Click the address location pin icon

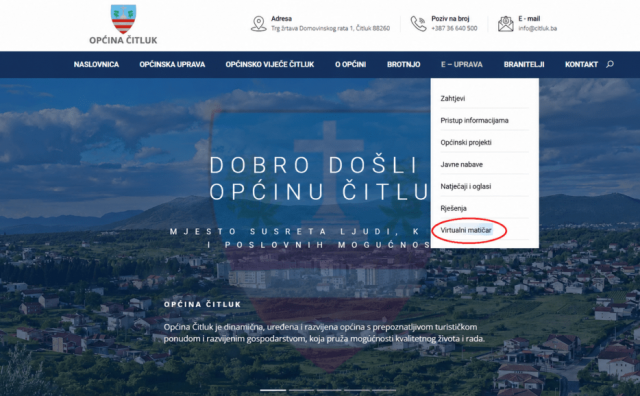pos(258,24)
